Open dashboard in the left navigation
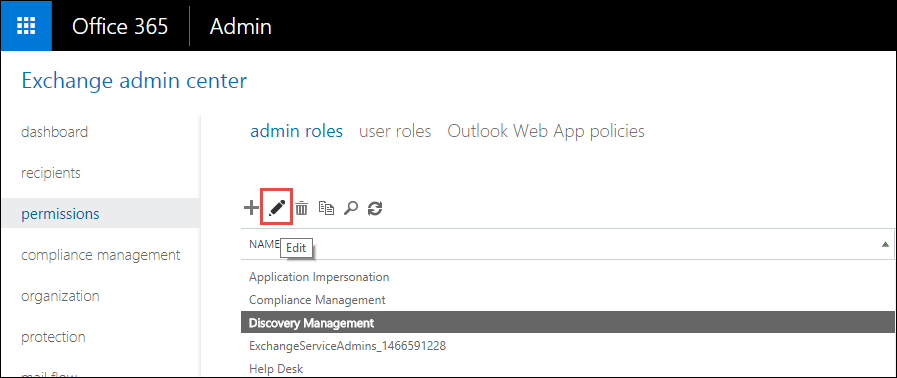897x378 pixels. [x=54, y=132]
